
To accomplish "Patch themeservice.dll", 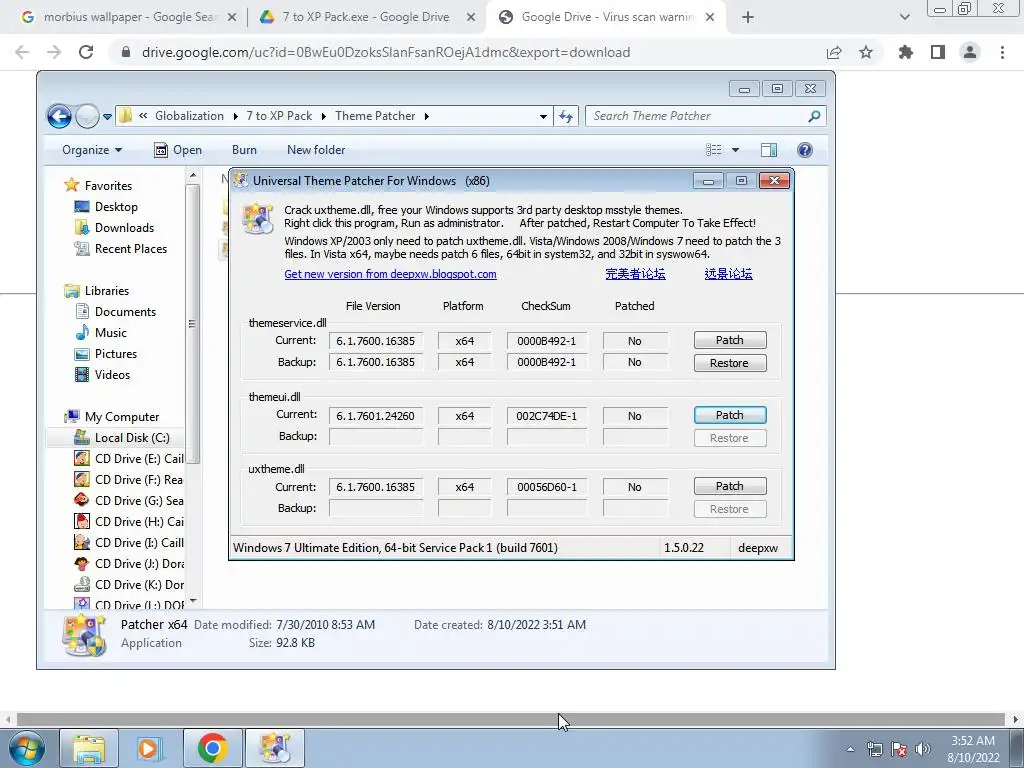I will point(729,340).
